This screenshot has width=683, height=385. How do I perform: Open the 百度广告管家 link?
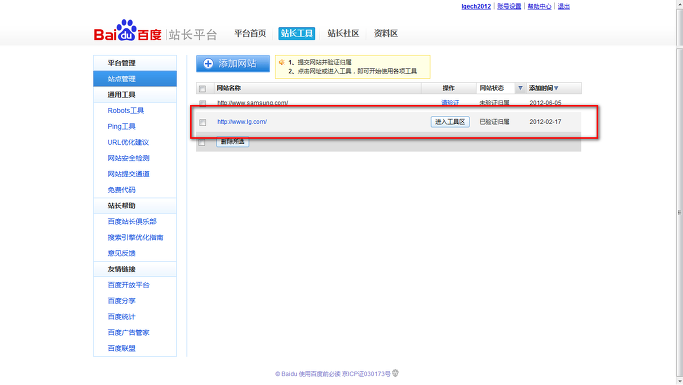(128, 332)
